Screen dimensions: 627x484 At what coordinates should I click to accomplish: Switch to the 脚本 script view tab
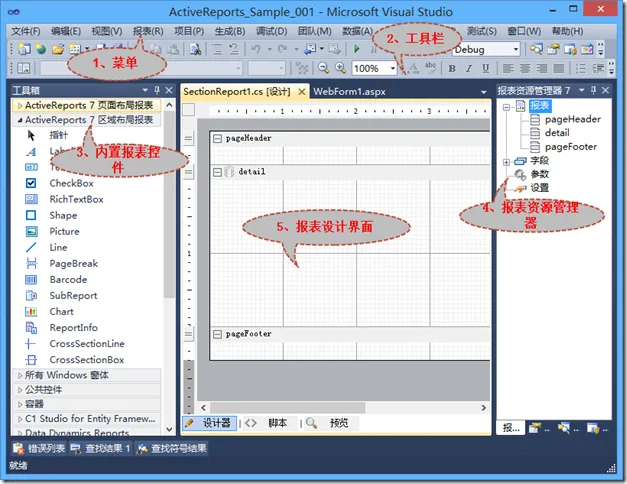(270, 423)
